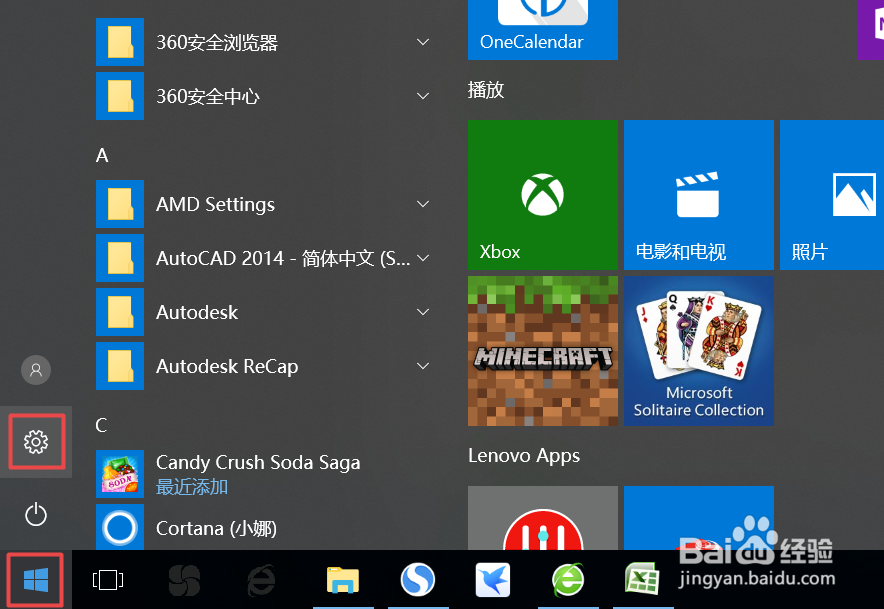Open the red Lenovo Apps tile
Image resolution: width=884 pixels, height=609 pixels.
[x=543, y=518]
